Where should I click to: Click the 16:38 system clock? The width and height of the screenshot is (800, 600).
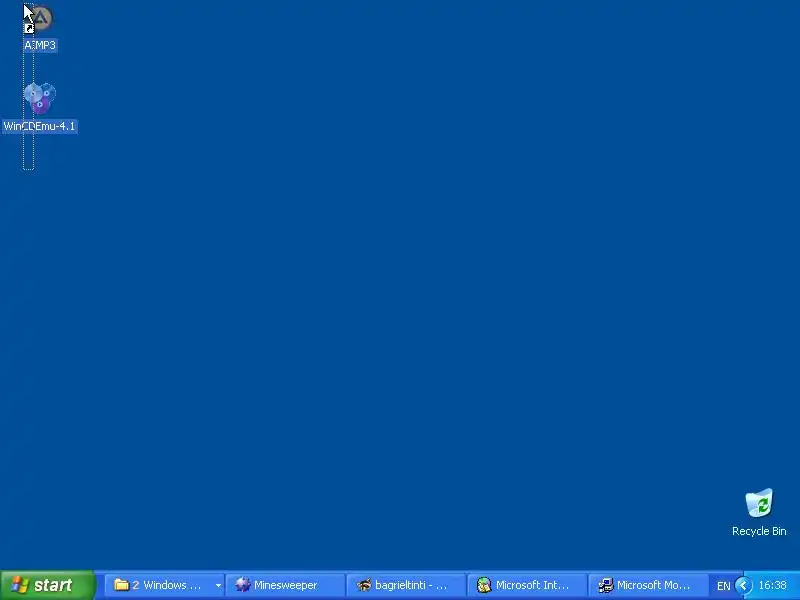click(772, 585)
